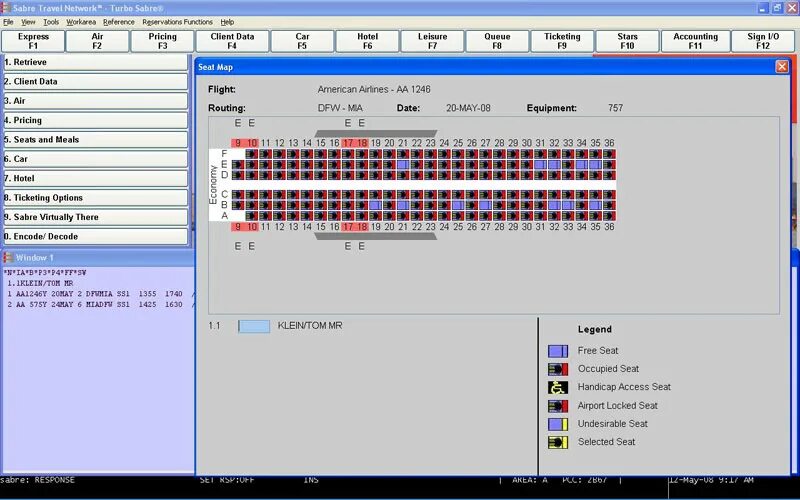Click occupied seat 10F in exit row
800x500 pixels.
252,154
